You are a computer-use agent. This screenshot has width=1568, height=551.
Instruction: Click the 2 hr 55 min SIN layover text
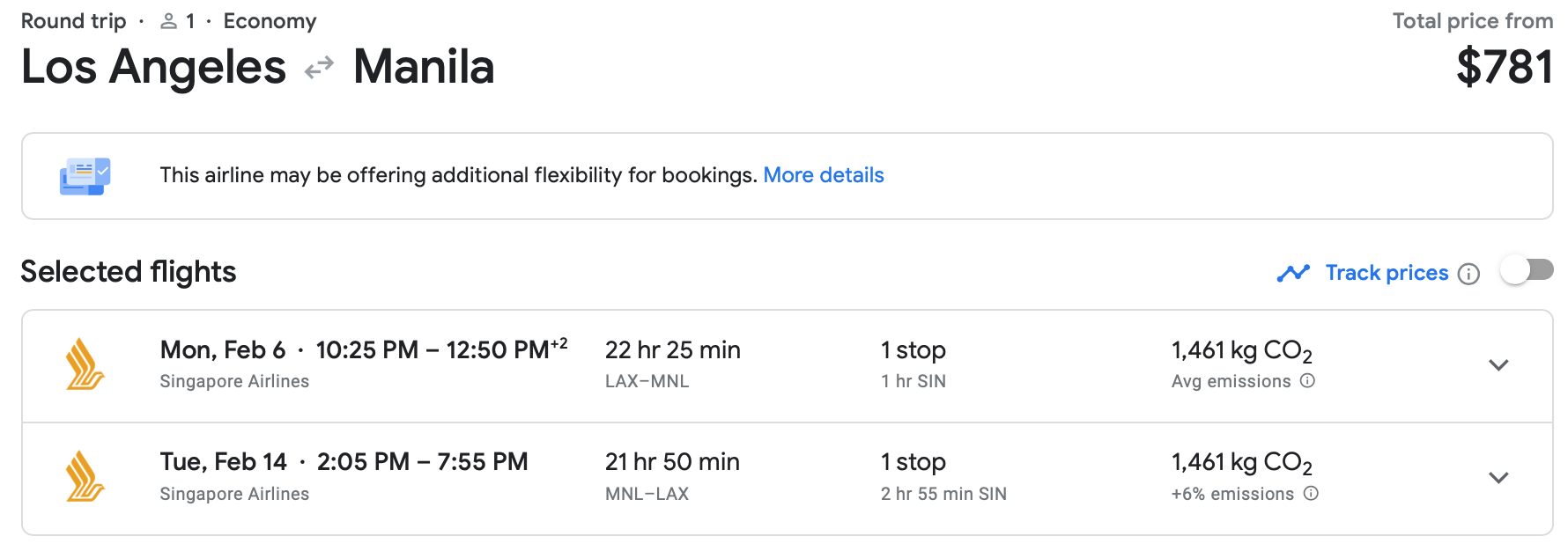point(943,494)
